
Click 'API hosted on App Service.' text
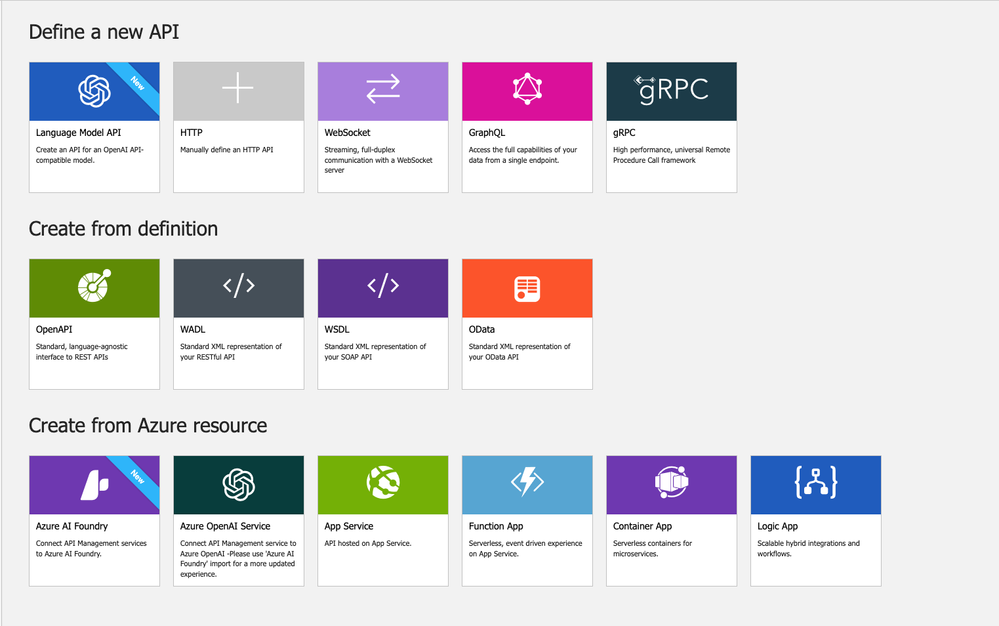[x=368, y=543]
